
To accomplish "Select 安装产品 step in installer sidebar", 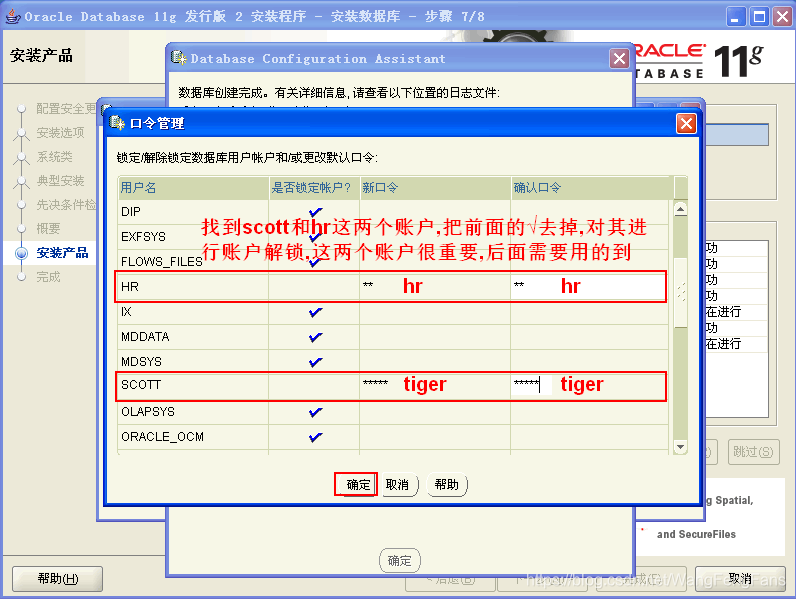I will coord(62,253).
